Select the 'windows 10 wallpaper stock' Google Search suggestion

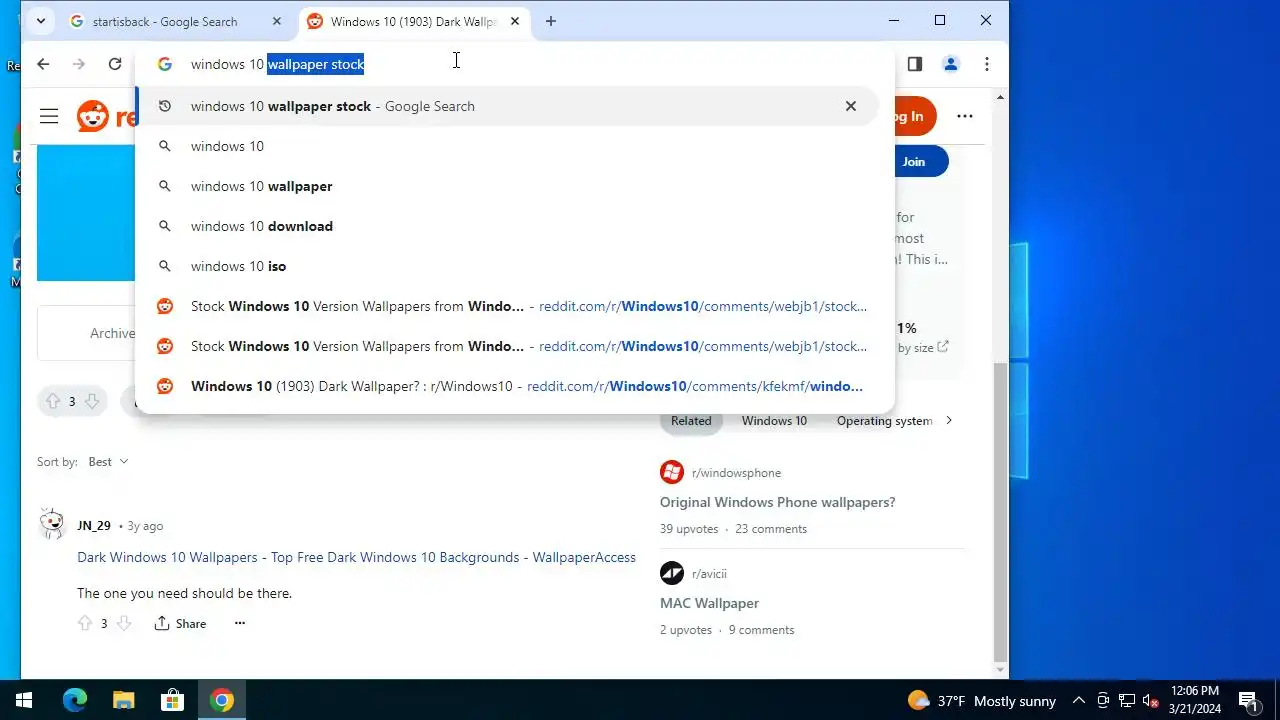coord(507,106)
